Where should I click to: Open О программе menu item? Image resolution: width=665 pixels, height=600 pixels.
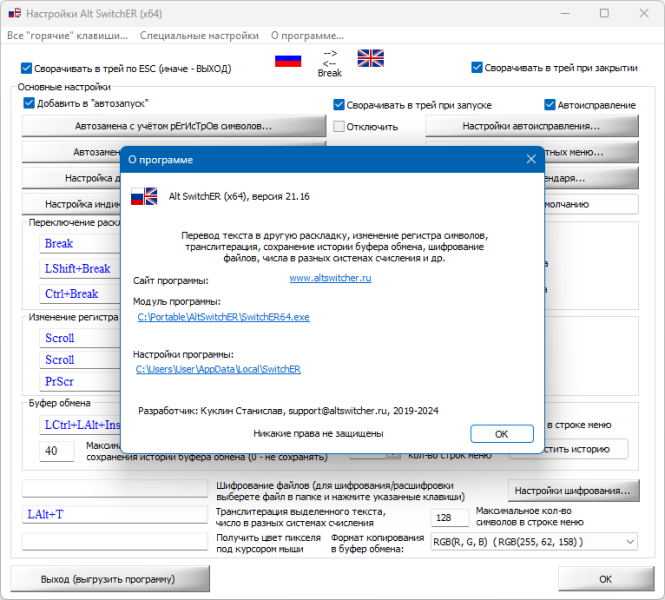(307, 36)
